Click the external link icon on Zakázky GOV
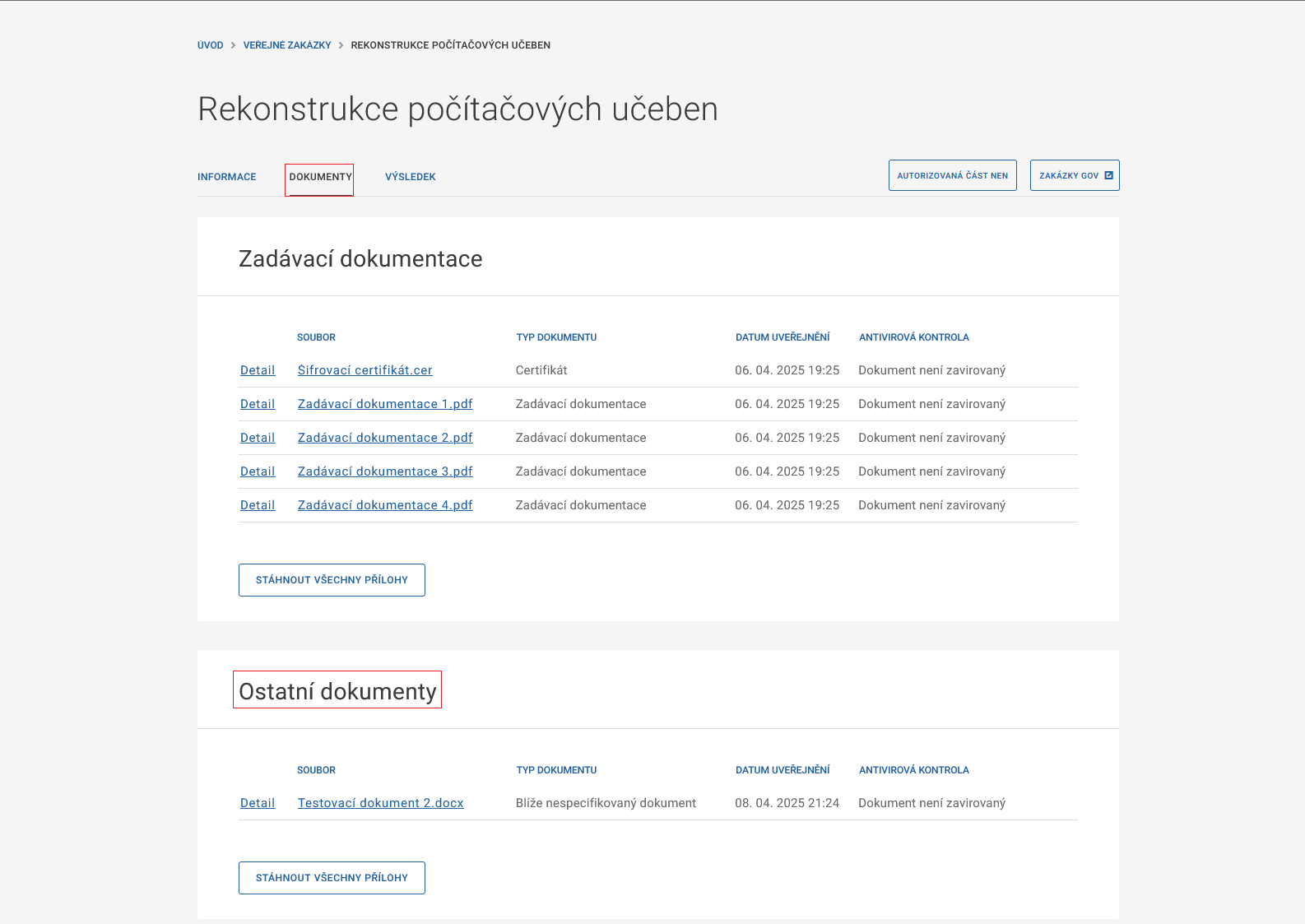Screen dimensions: 1305x924 coord(1108,175)
